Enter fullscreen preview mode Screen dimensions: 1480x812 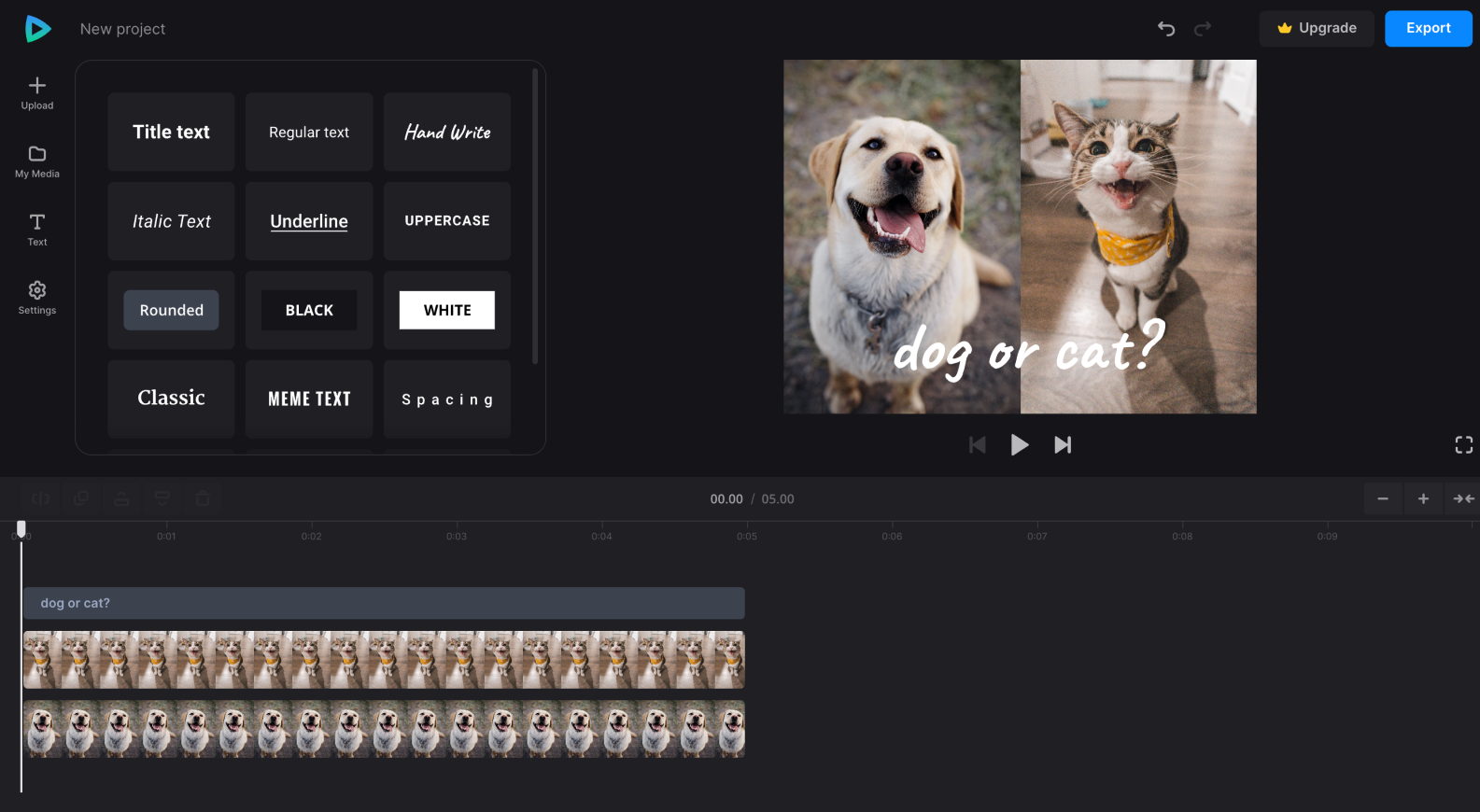[1463, 445]
